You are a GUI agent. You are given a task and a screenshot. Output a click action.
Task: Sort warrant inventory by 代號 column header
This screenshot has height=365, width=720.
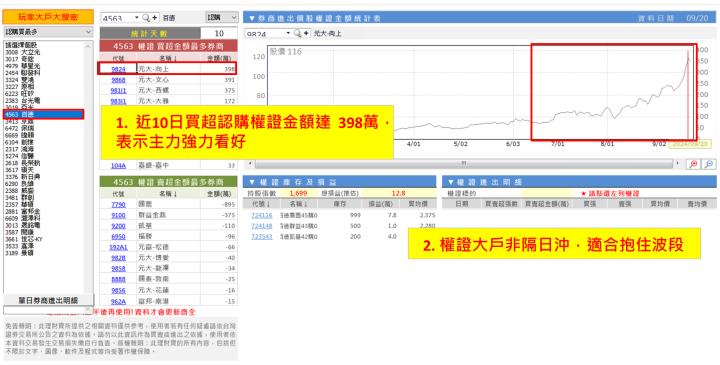point(261,204)
